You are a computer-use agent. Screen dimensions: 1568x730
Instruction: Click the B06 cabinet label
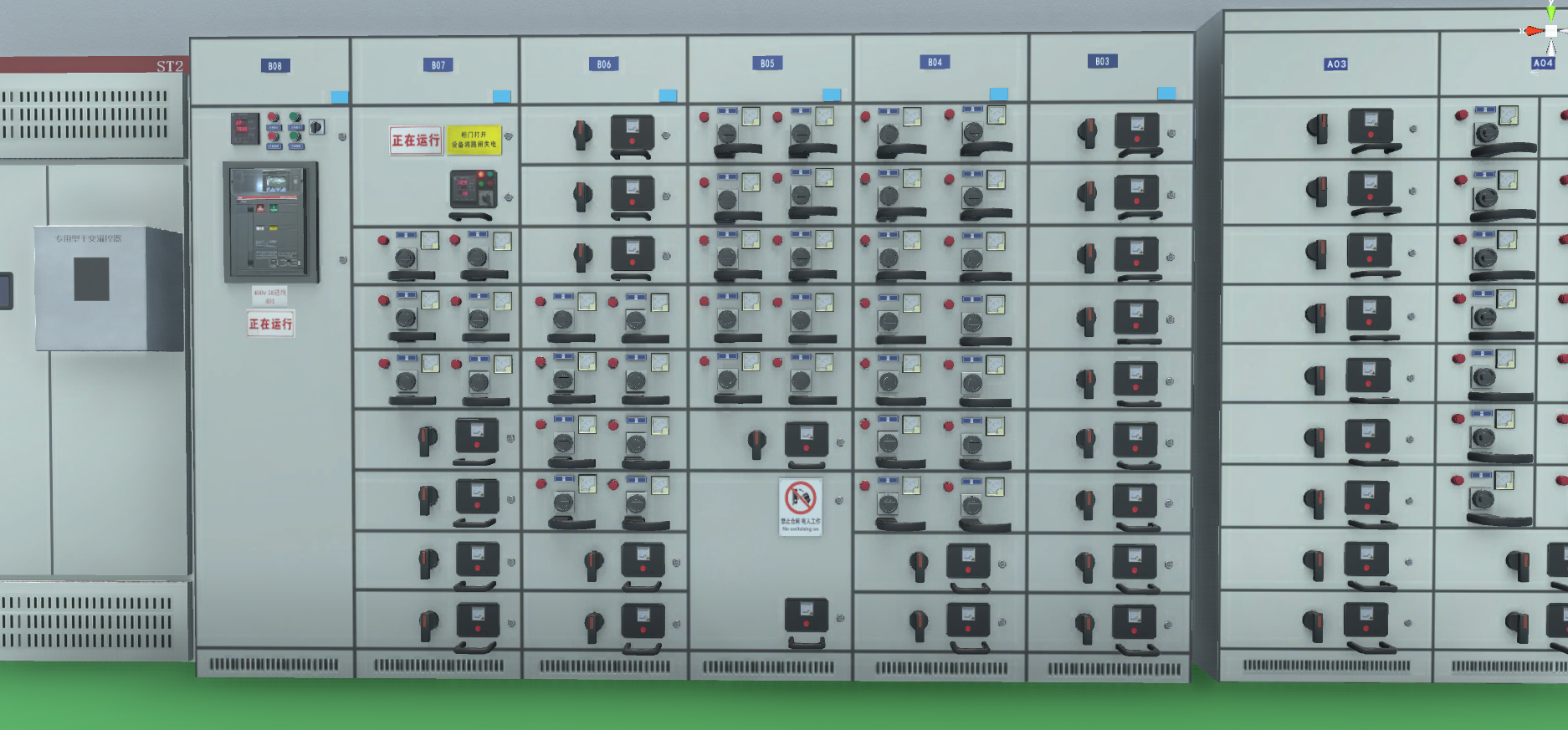(604, 64)
